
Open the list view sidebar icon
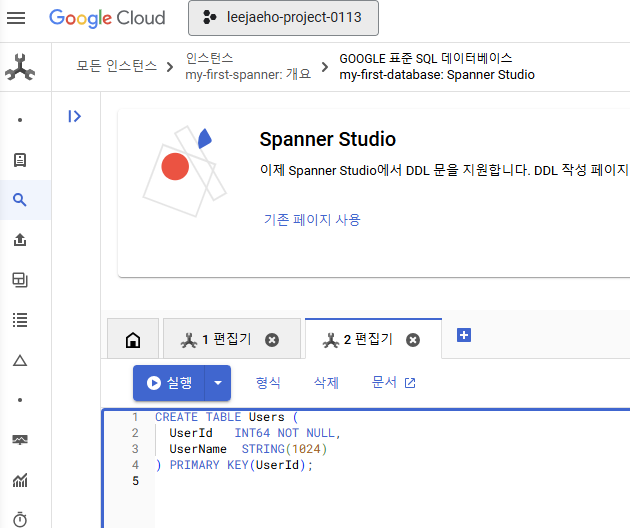click(x=20, y=320)
